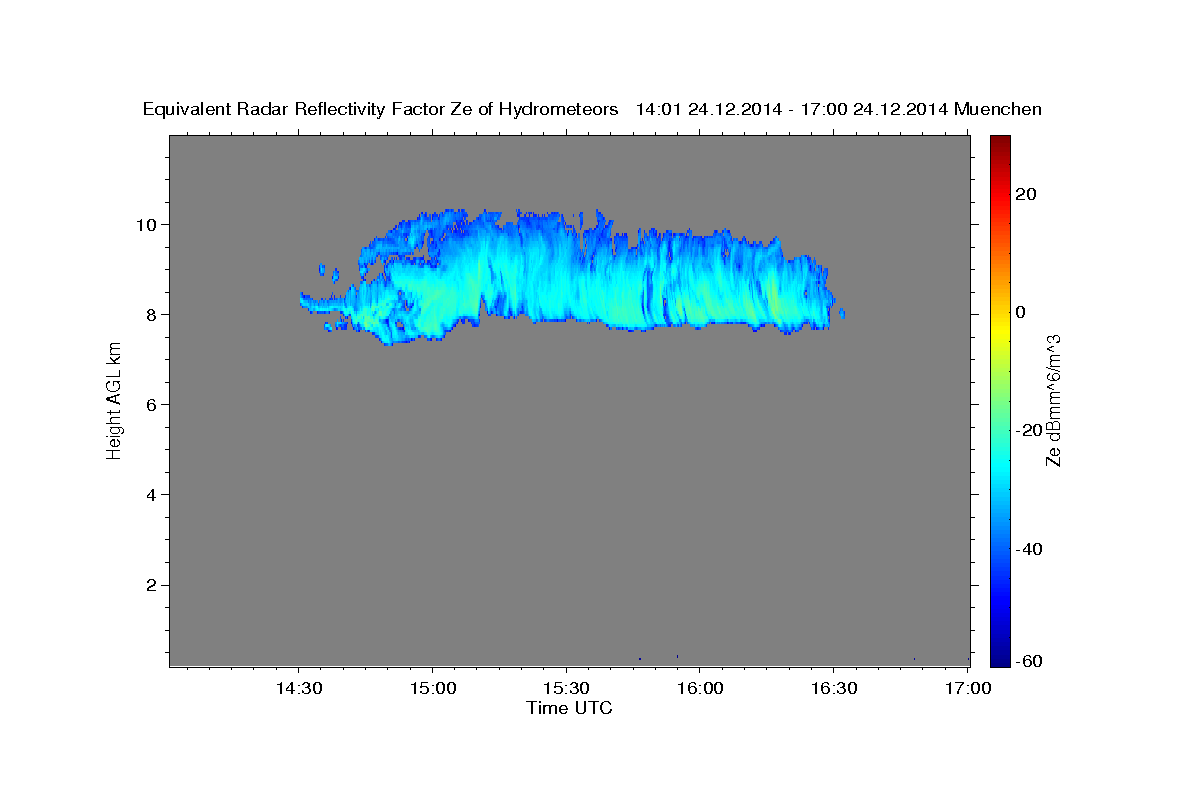Click the date range text '14:01 24.12.2014 - 17:00 24.12.2014'
This screenshot has height=800, width=1200.
point(792,110)
